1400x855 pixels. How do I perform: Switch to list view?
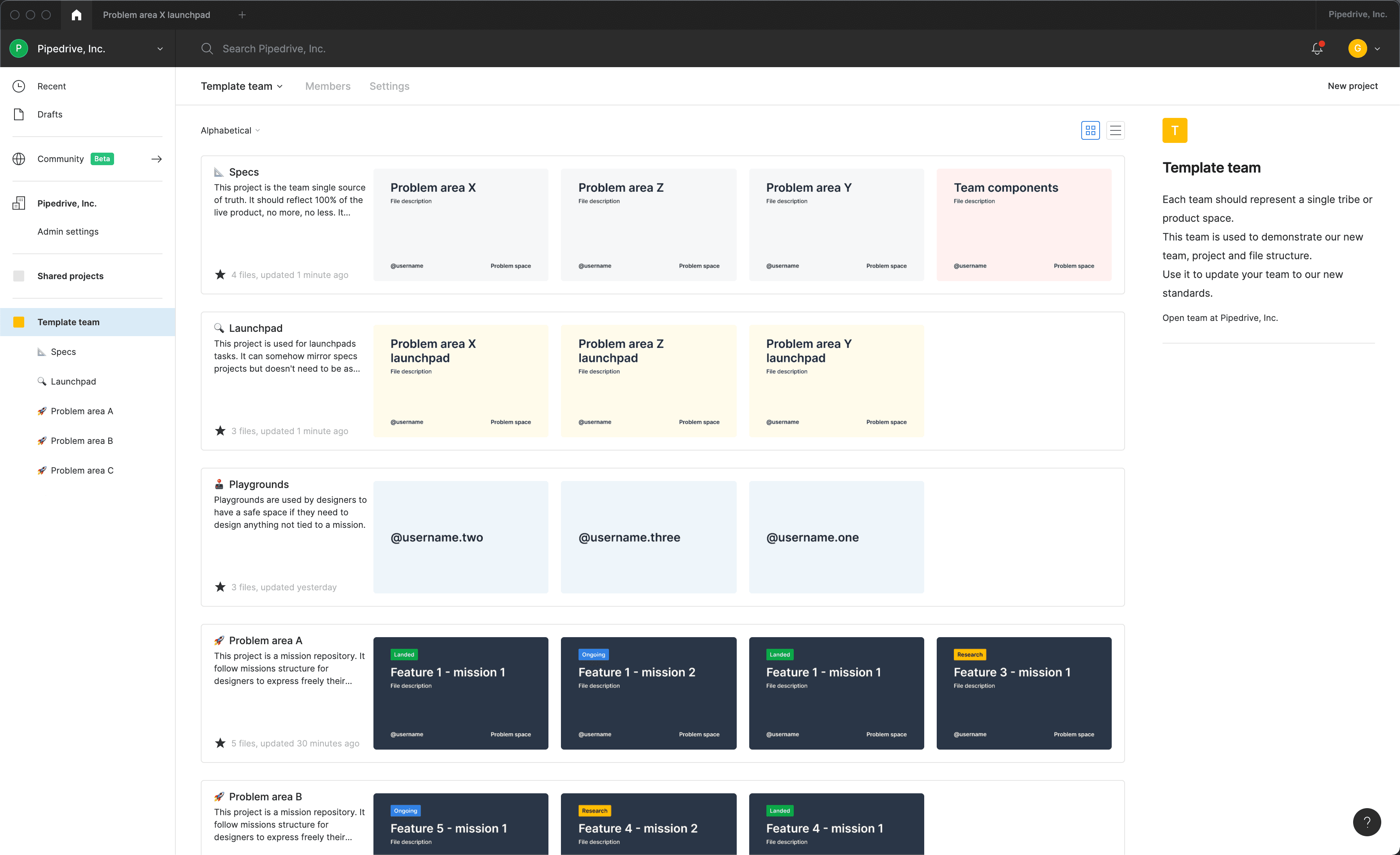point(1115,130)
